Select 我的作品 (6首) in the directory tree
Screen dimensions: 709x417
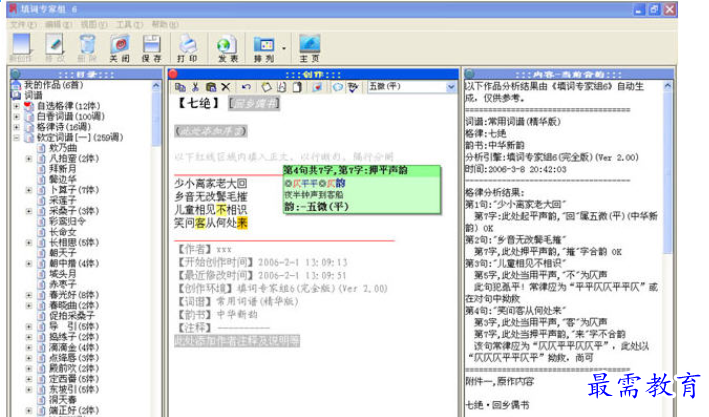(x=52, y=85)
